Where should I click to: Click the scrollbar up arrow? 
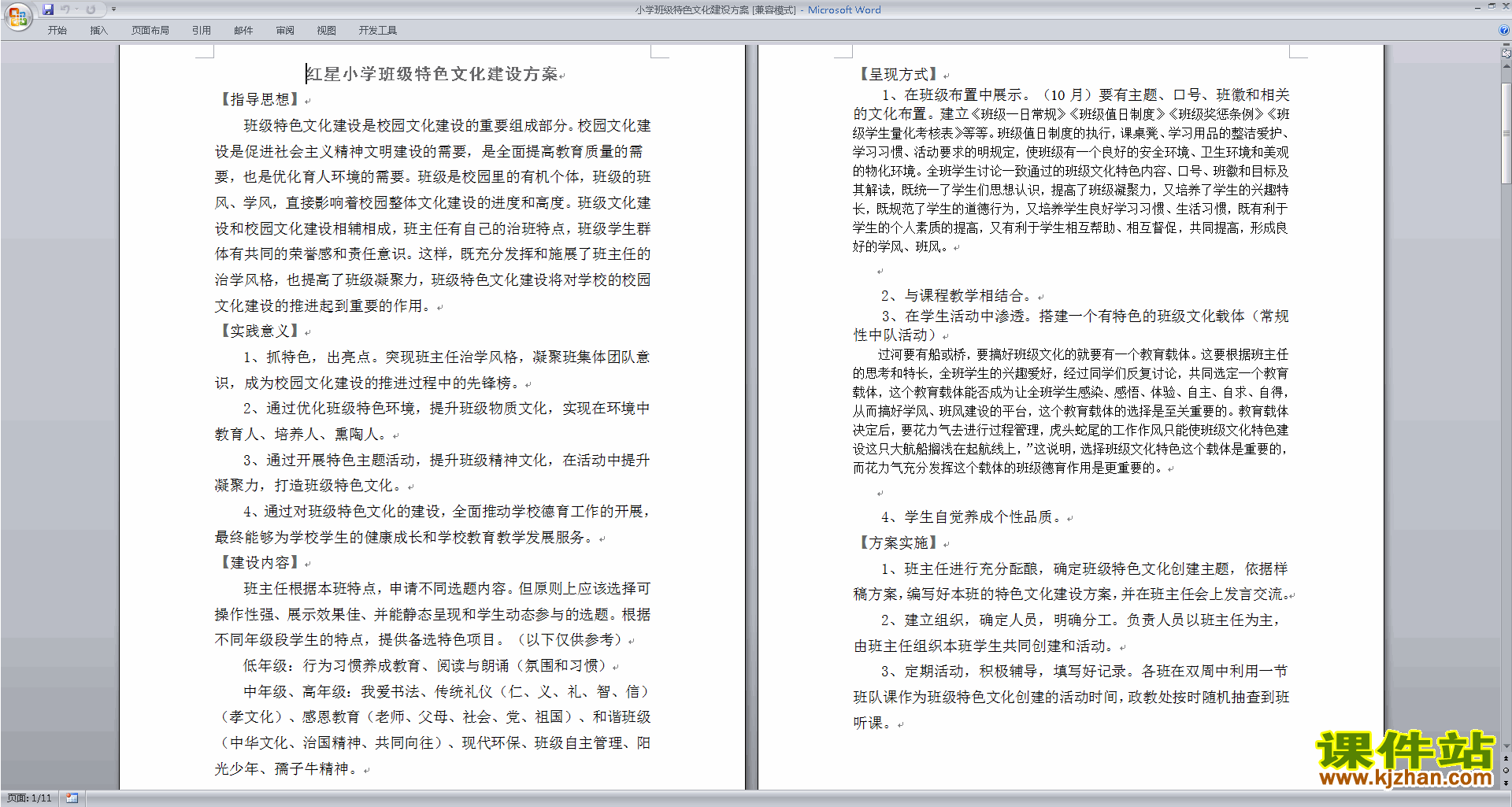[x=1506, y=66]
